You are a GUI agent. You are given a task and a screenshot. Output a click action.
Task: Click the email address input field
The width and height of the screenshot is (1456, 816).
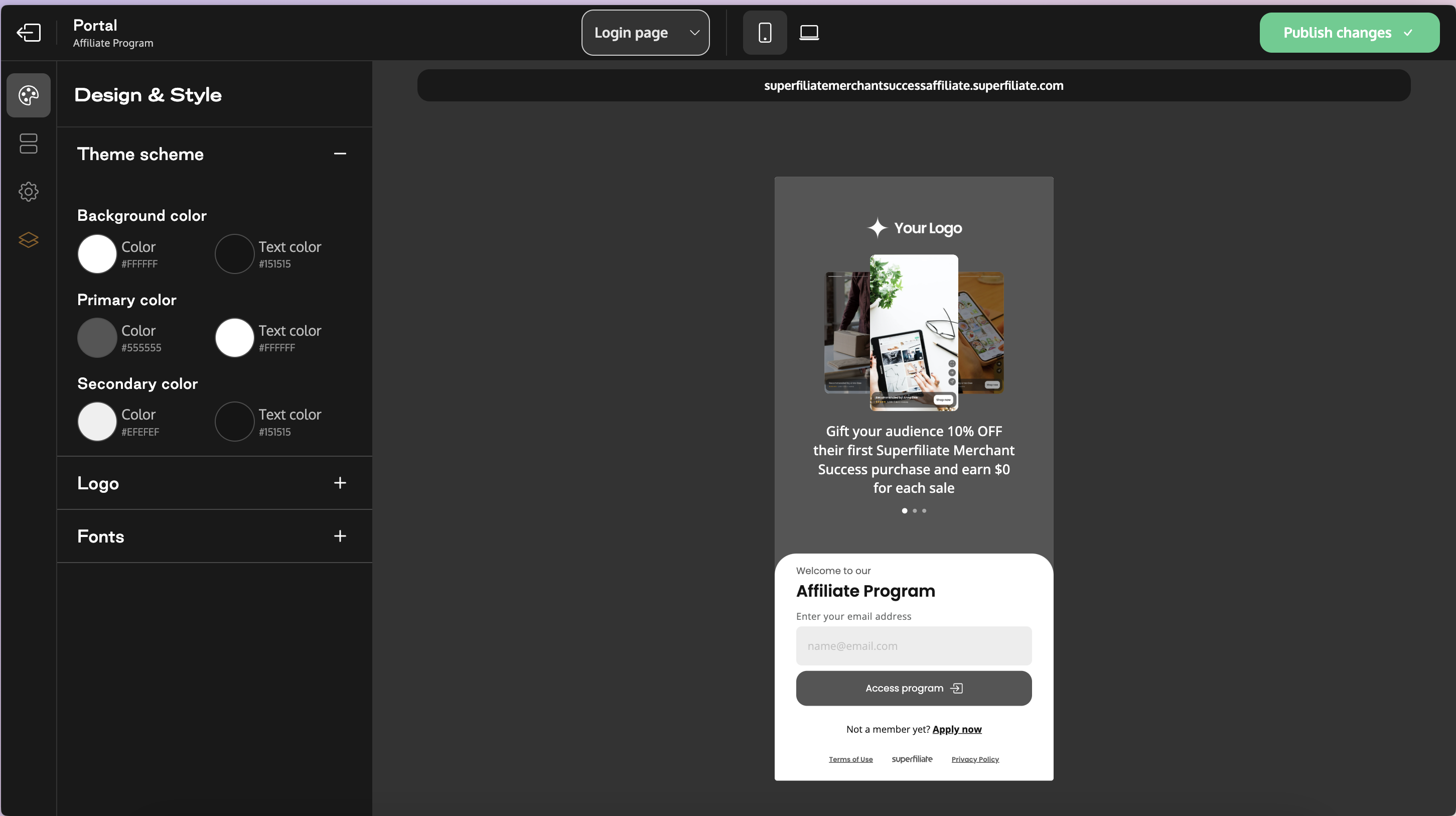coord(914,646)
